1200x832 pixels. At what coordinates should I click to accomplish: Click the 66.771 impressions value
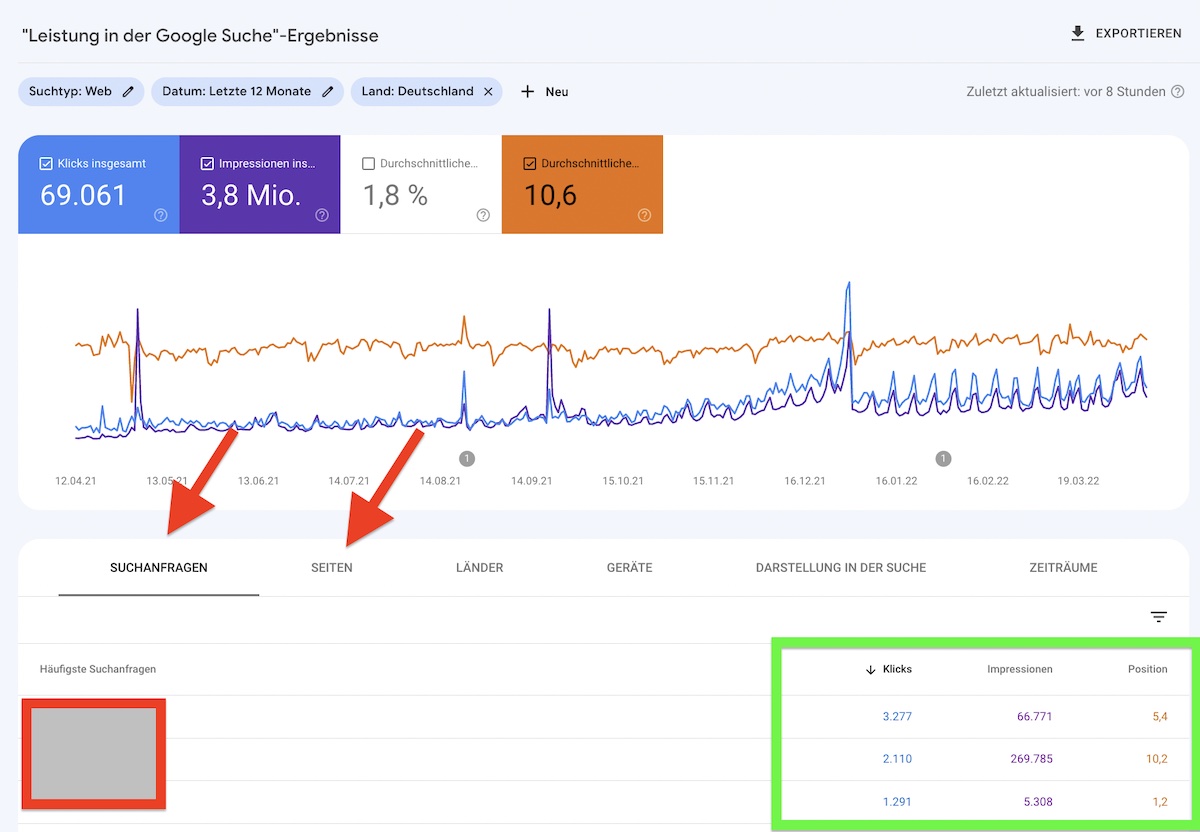1033,716
